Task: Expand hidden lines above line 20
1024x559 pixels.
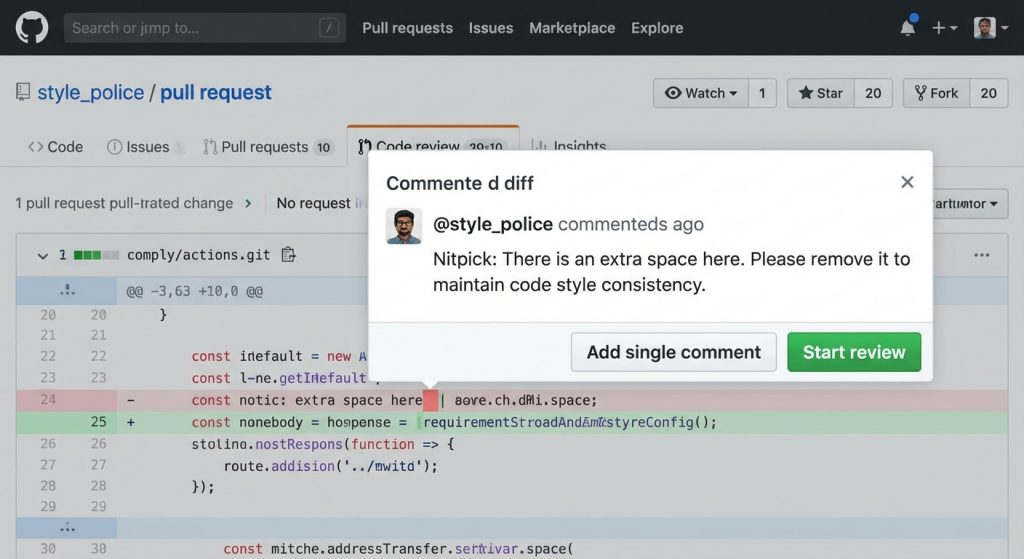Action: (x=66, y=292)
